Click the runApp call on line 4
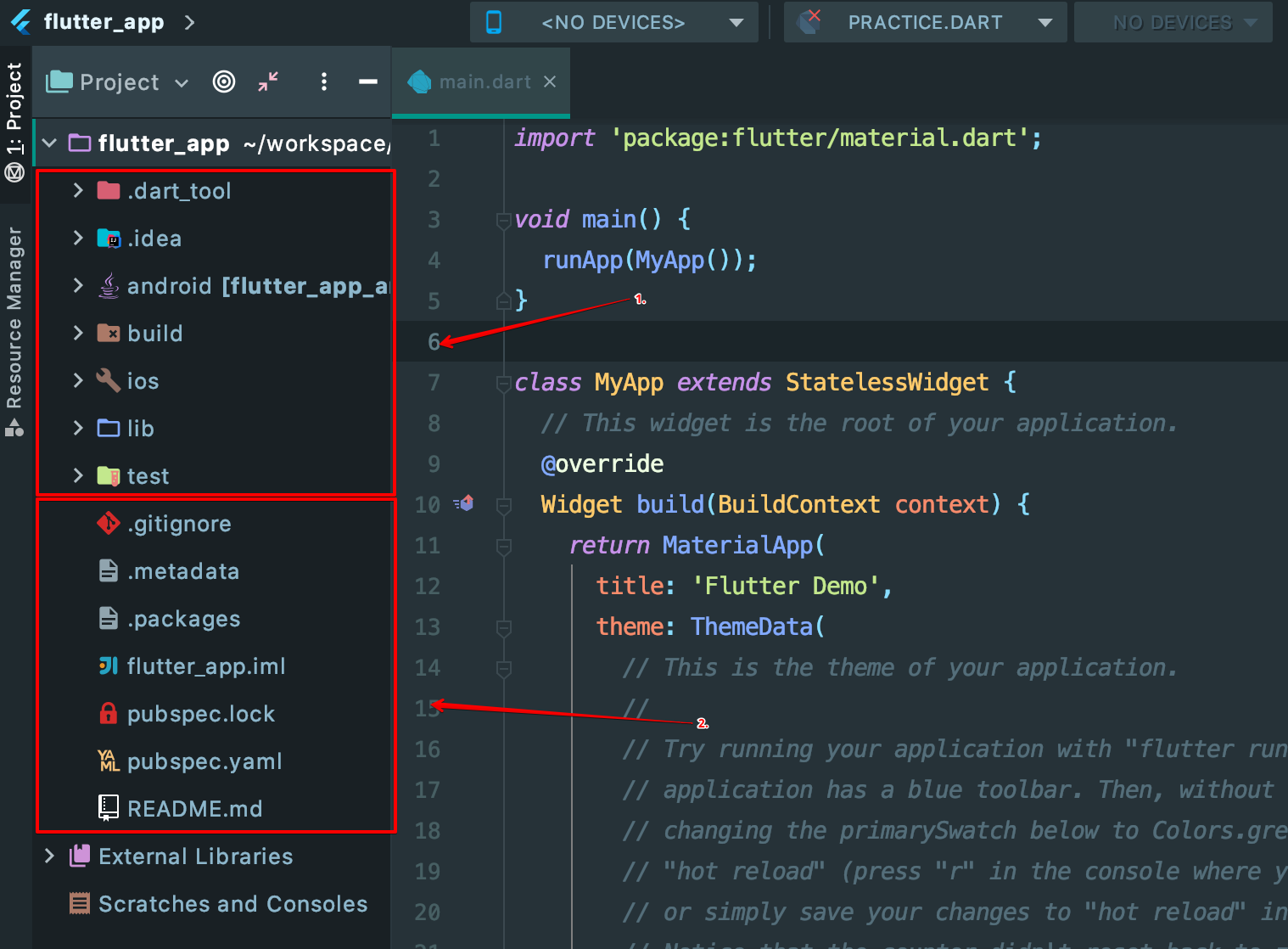The image size is (1288, 949). point(583,260)
